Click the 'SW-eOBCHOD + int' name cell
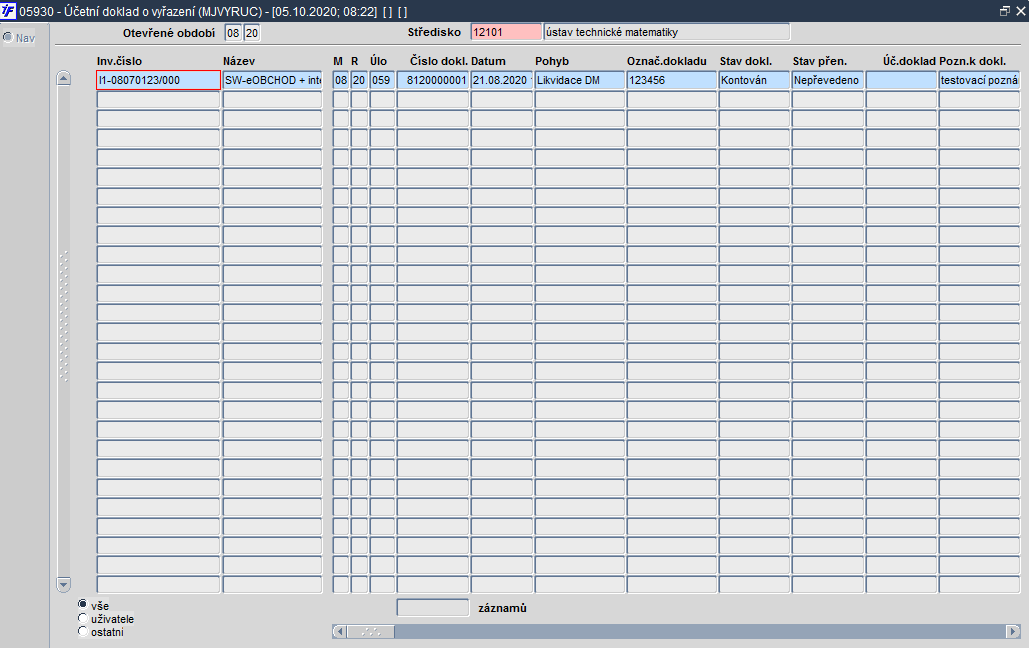The height and width of the screenshot is (648, 1029). click(272, 80)
